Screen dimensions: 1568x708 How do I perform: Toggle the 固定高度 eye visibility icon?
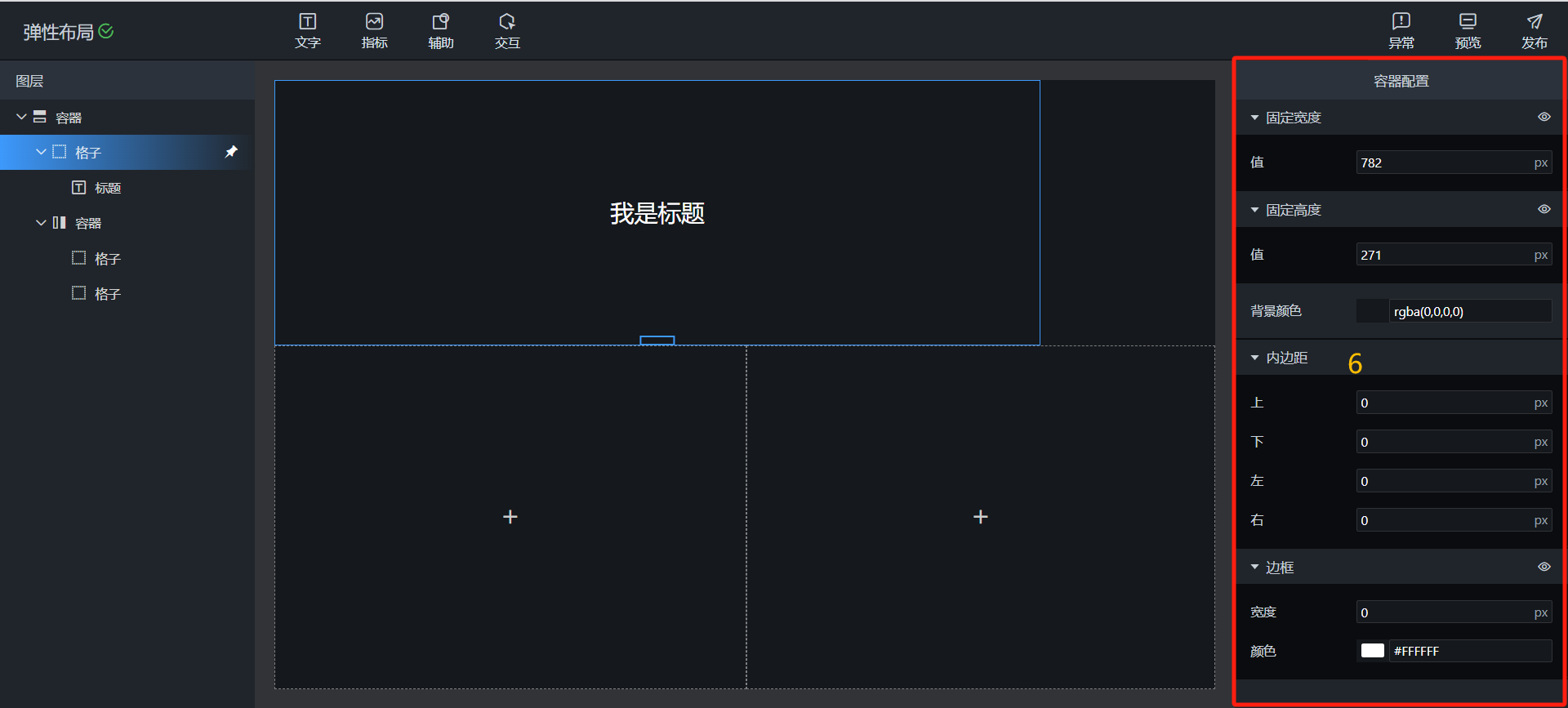tap(1543, 209)
